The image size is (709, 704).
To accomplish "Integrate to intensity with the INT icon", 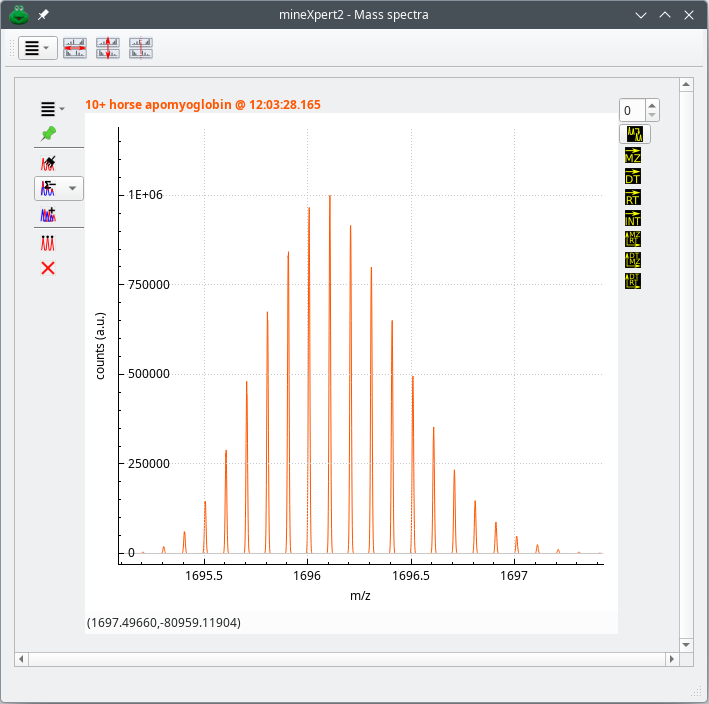I will [632, 218].
